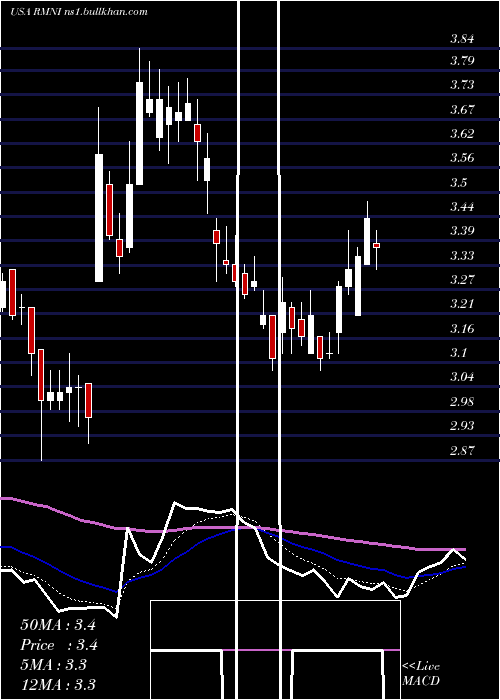Click the 5MA : 3.3 readout
Screen dimensions: 500x700
click(54, 665)
